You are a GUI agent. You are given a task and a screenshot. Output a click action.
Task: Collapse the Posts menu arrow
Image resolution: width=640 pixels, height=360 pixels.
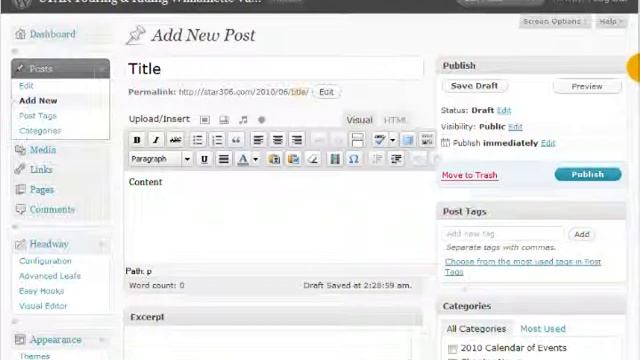click(x=102, y=69)
